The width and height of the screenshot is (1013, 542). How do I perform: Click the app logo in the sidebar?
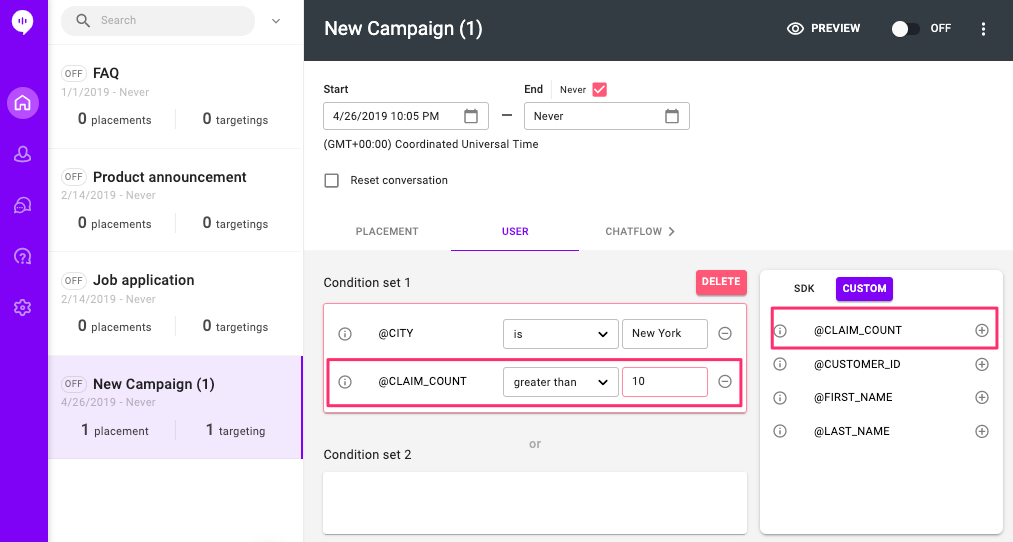pyautogui.click(x=23, y=22)
